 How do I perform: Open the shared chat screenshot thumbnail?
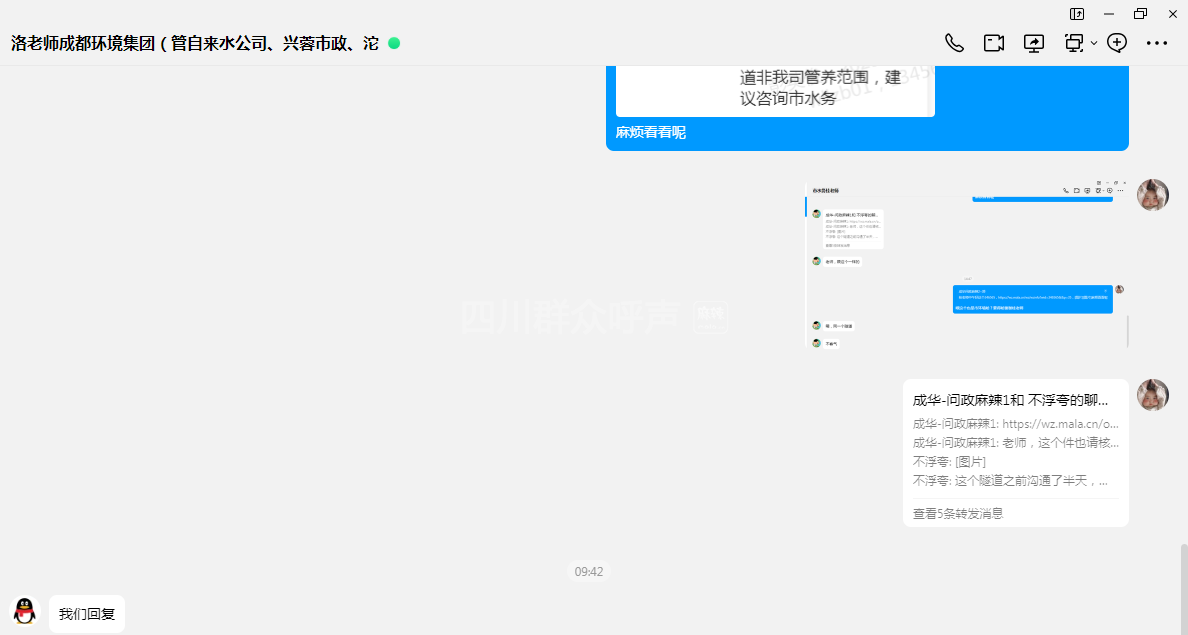(966, 265)
